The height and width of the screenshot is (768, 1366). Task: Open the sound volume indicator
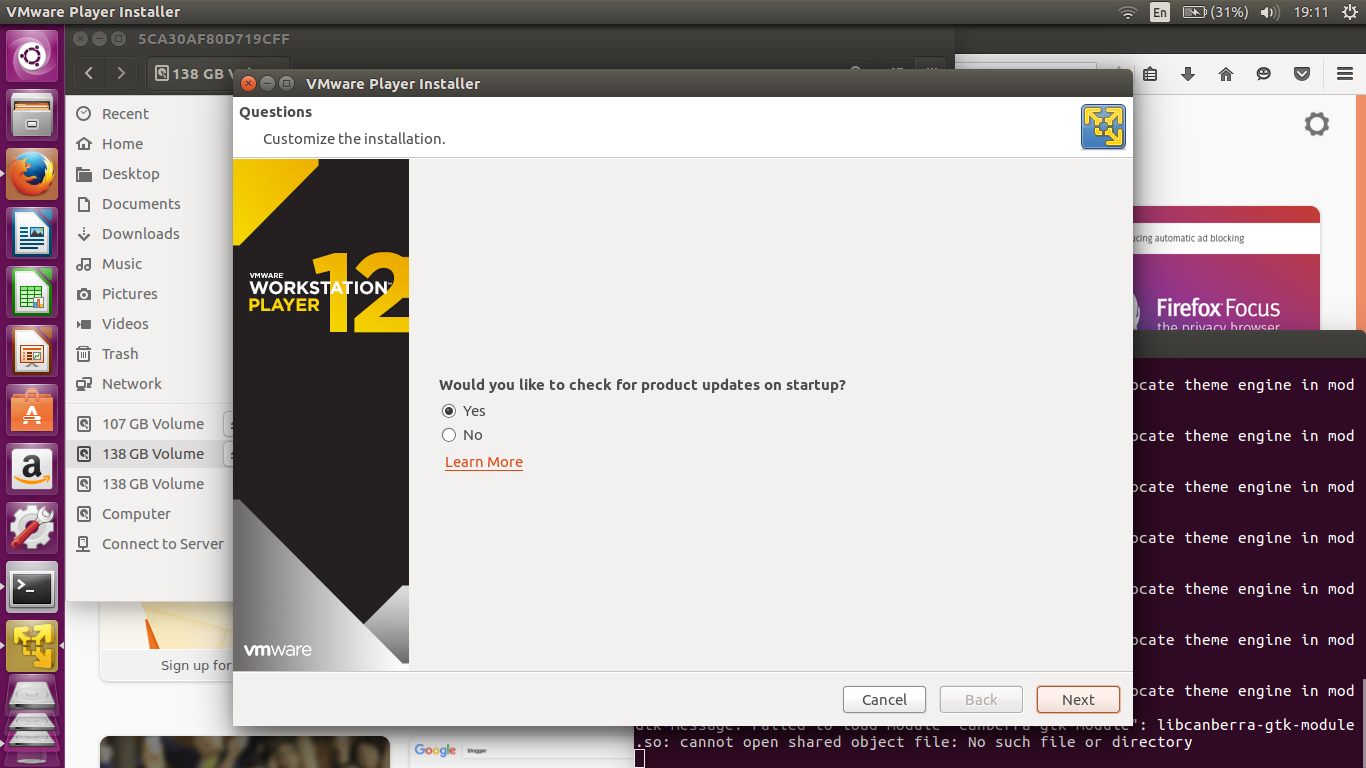(1269, 12)
